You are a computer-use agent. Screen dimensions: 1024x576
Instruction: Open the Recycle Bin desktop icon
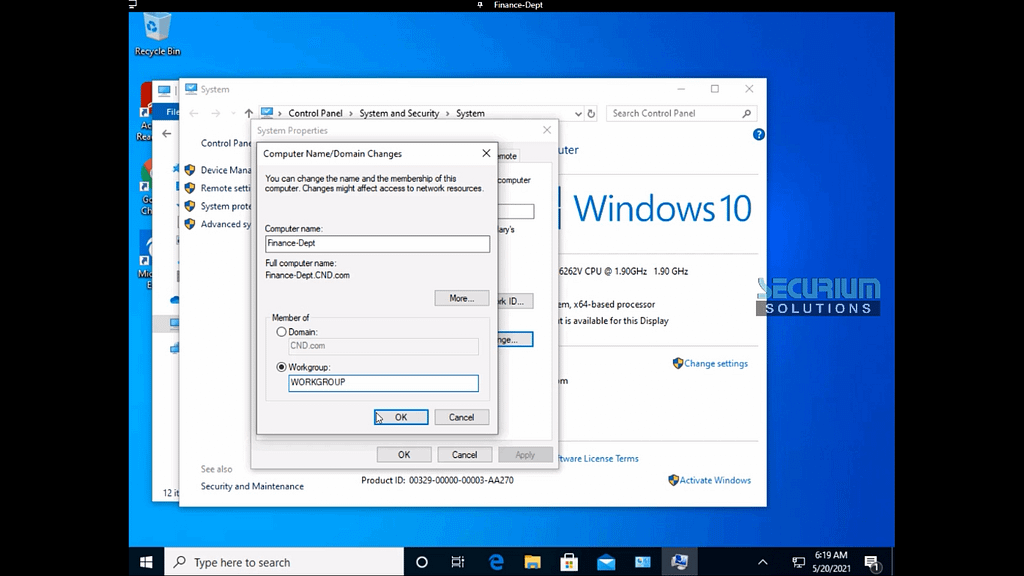157,34
